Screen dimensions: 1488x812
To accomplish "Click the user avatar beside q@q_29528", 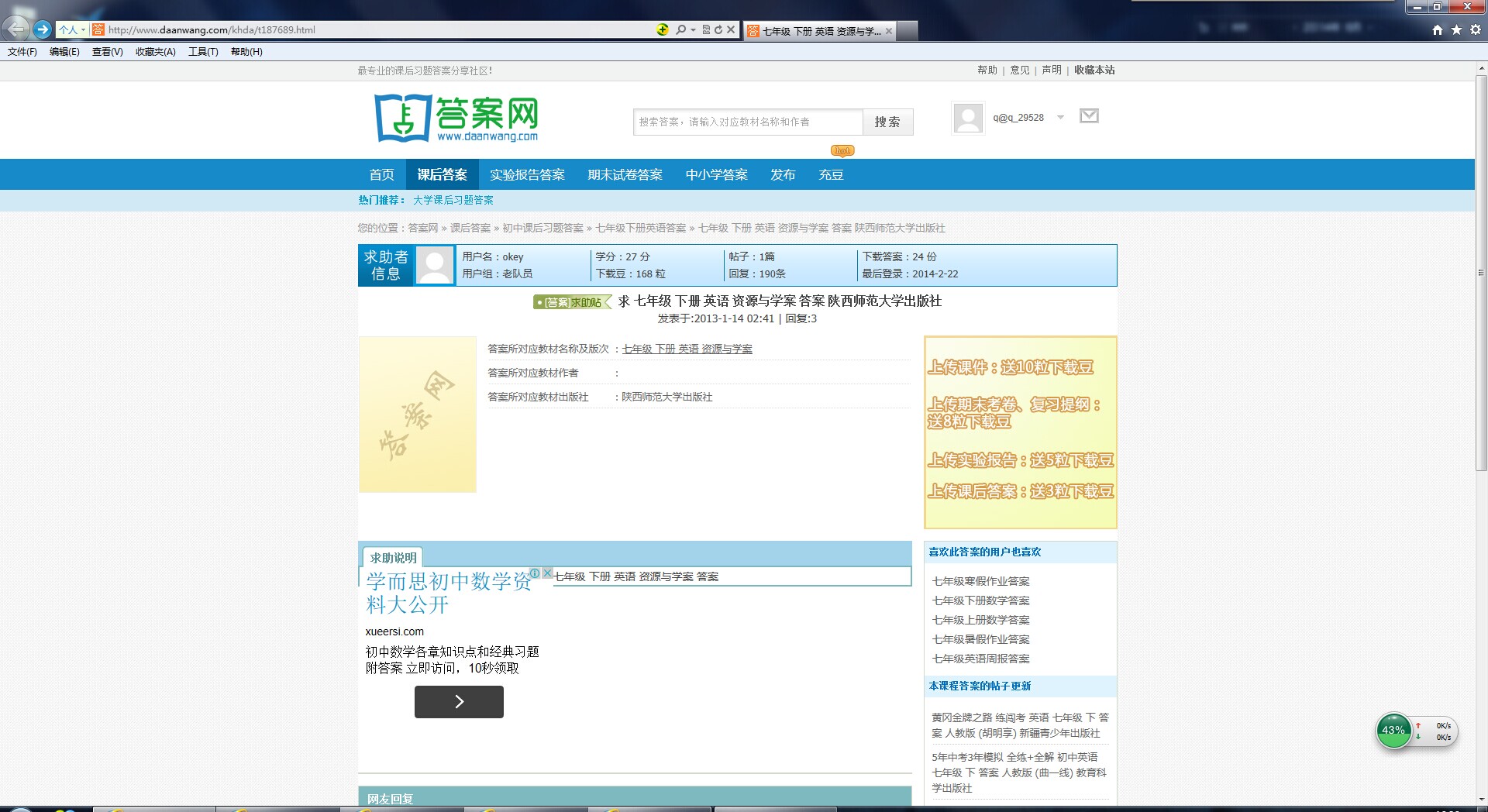I will click(x=968, y=118).
